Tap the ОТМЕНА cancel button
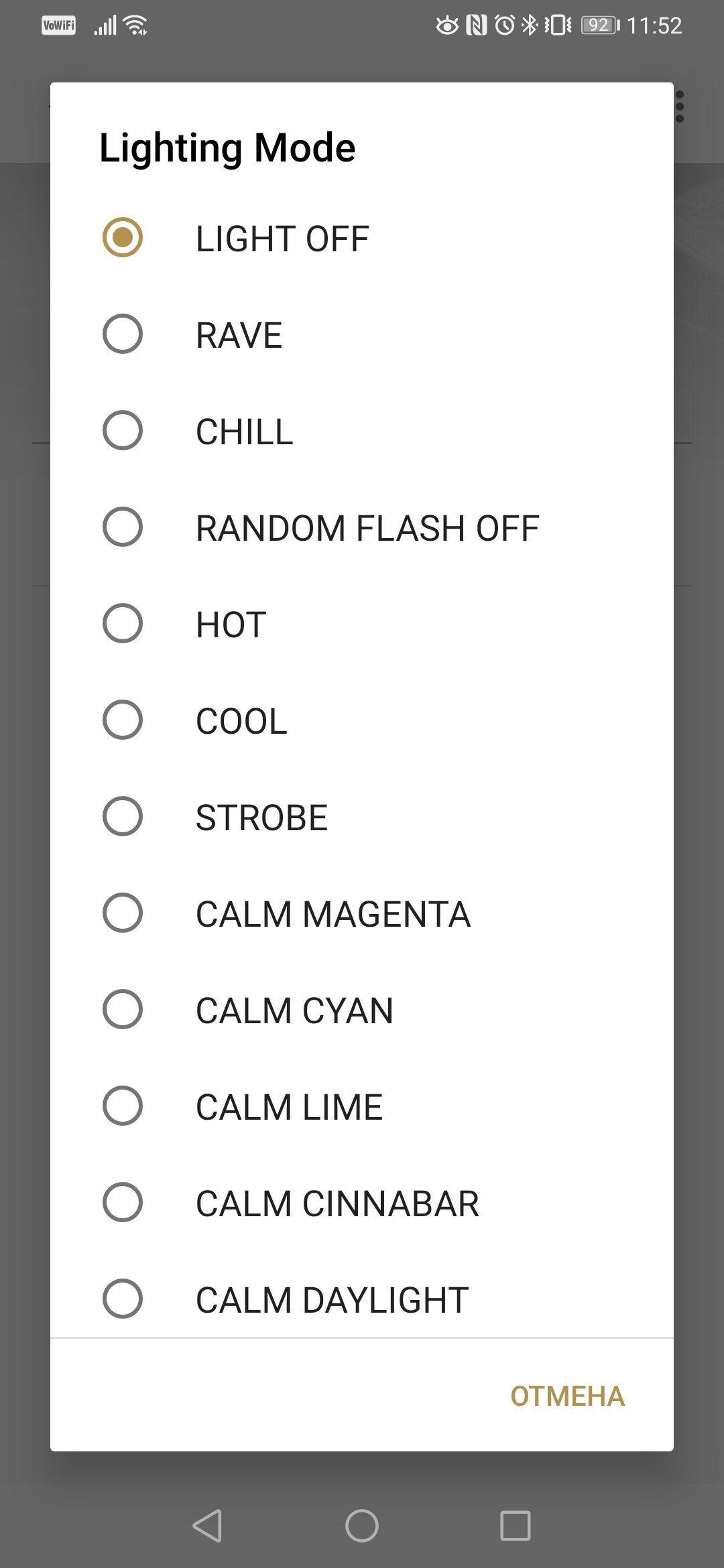The height and width of the screenshot is (1568, 724). coord(567,1396)
